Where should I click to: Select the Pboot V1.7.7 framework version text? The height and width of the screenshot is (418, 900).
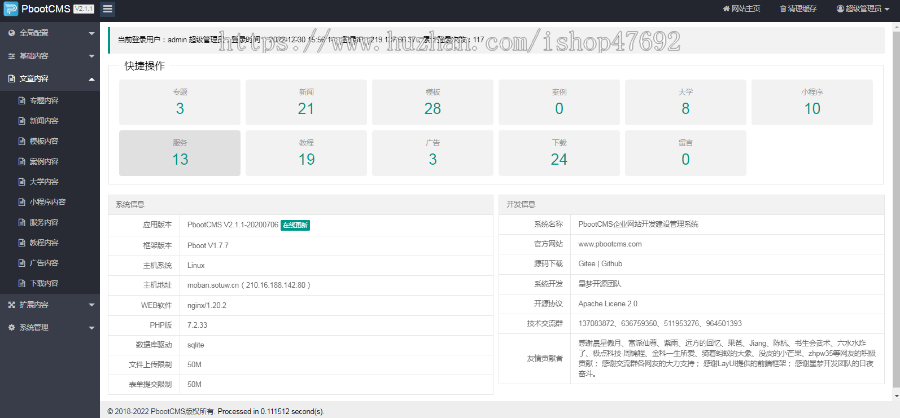[x=208, y=245]
